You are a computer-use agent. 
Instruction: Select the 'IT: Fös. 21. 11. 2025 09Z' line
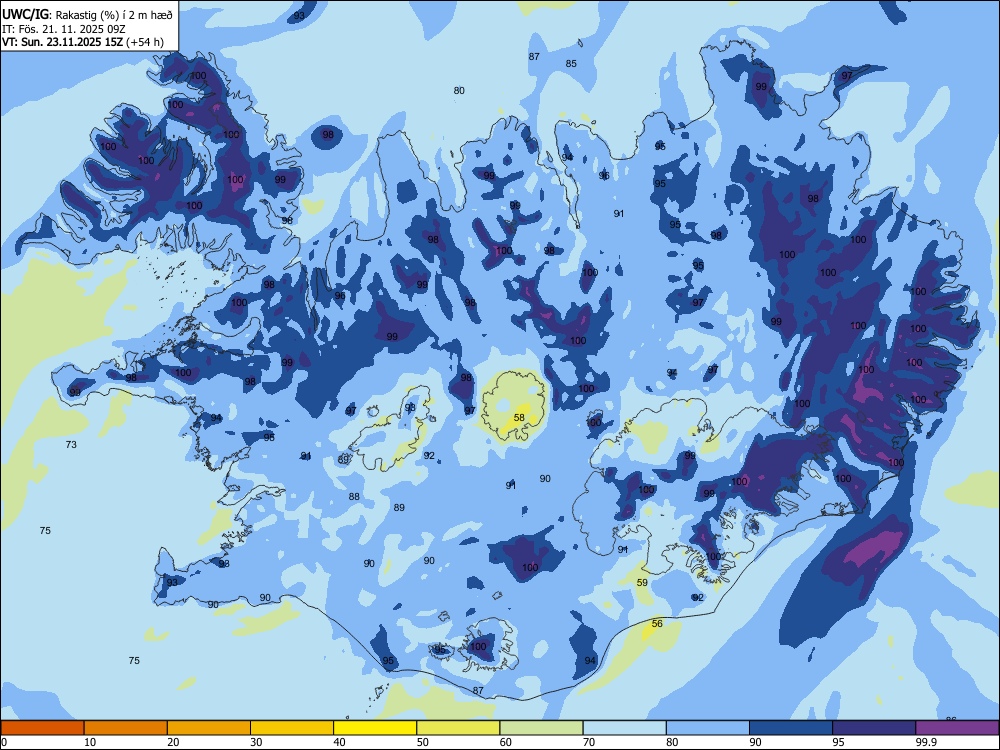(x=64, y=29)
